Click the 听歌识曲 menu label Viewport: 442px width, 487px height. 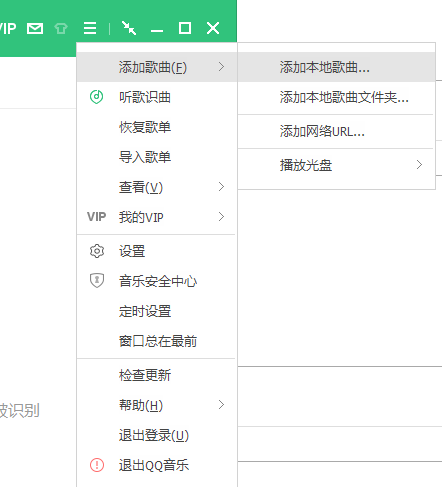145,97
